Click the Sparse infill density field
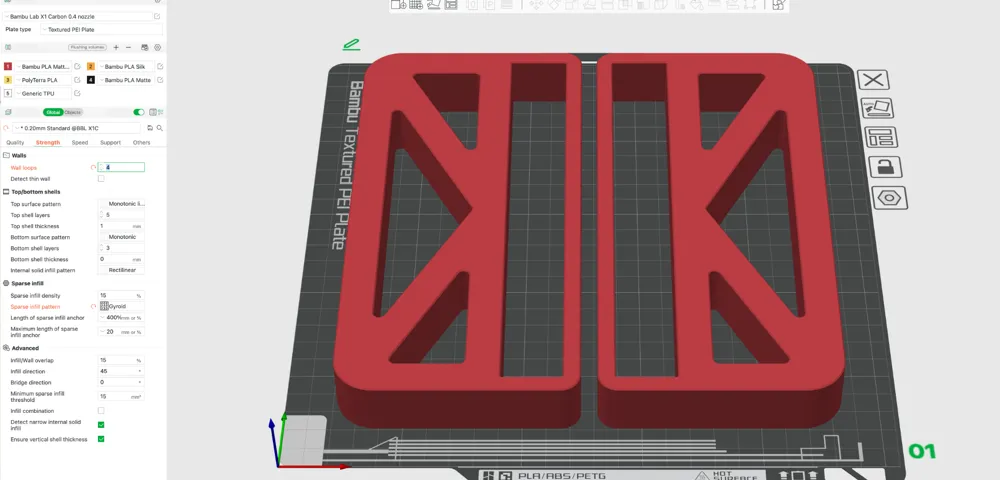The width and height of the screenshot is (1000, 480). (121, 296)
